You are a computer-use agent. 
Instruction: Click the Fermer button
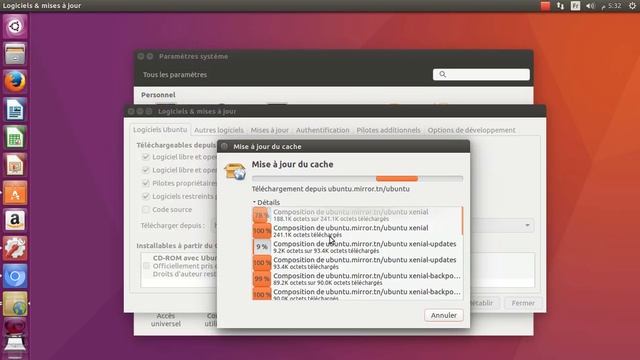tap(523, 303)
